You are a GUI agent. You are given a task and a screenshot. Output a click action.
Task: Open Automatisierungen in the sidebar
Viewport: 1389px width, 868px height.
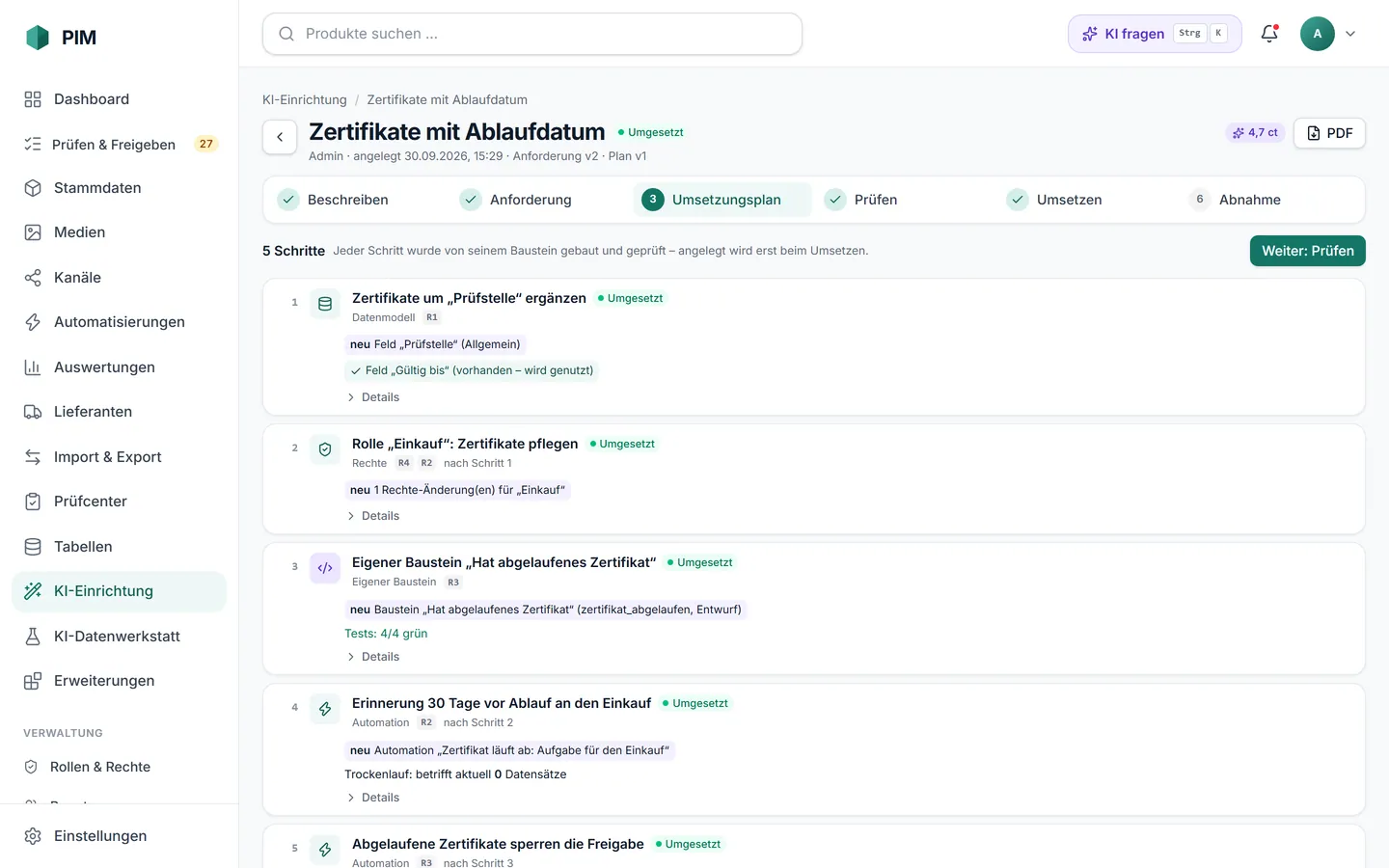click(119, 322)
